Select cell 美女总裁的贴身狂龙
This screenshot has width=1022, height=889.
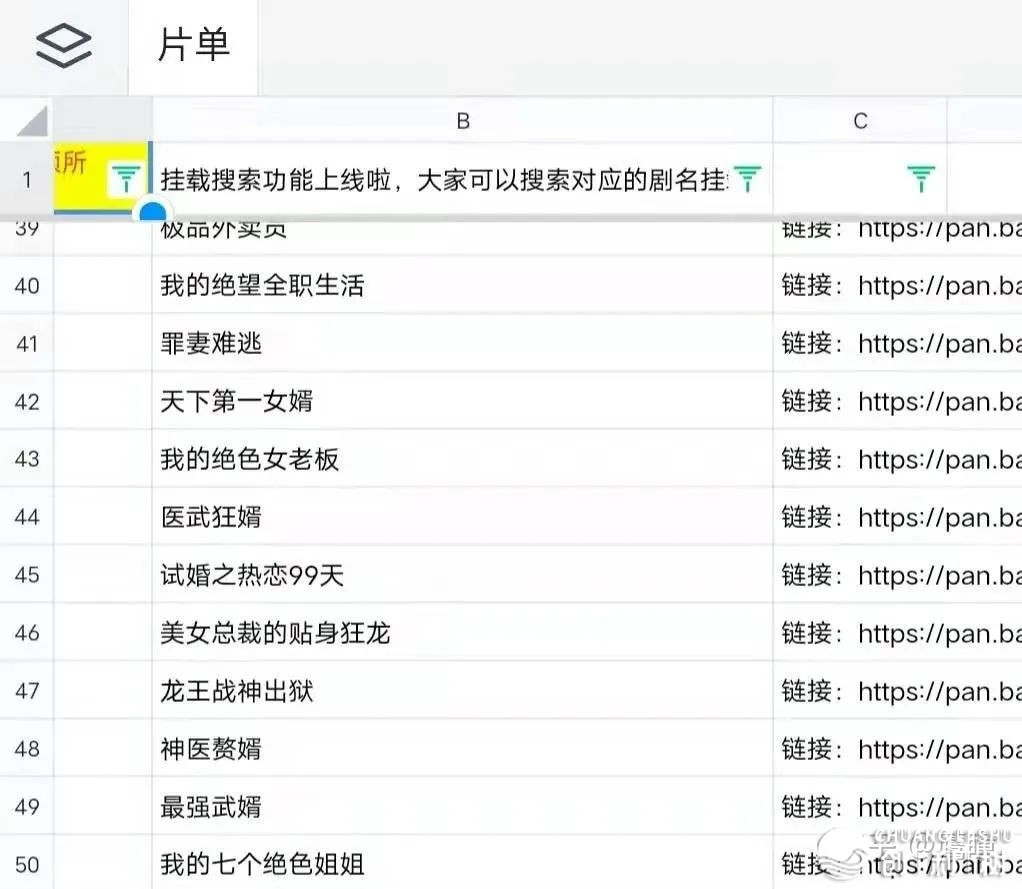pyautogui.click(x=275, y=633)
